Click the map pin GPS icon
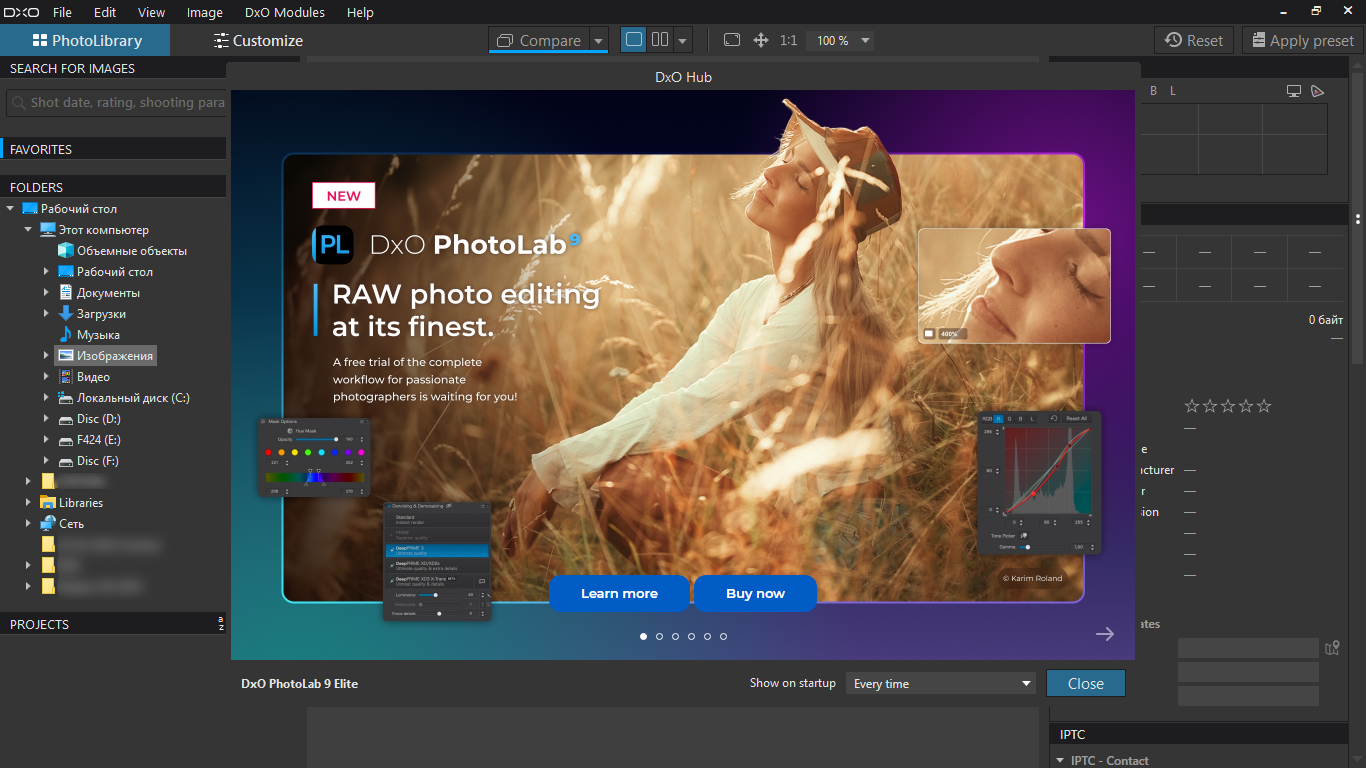 [x=1331, y=648]
